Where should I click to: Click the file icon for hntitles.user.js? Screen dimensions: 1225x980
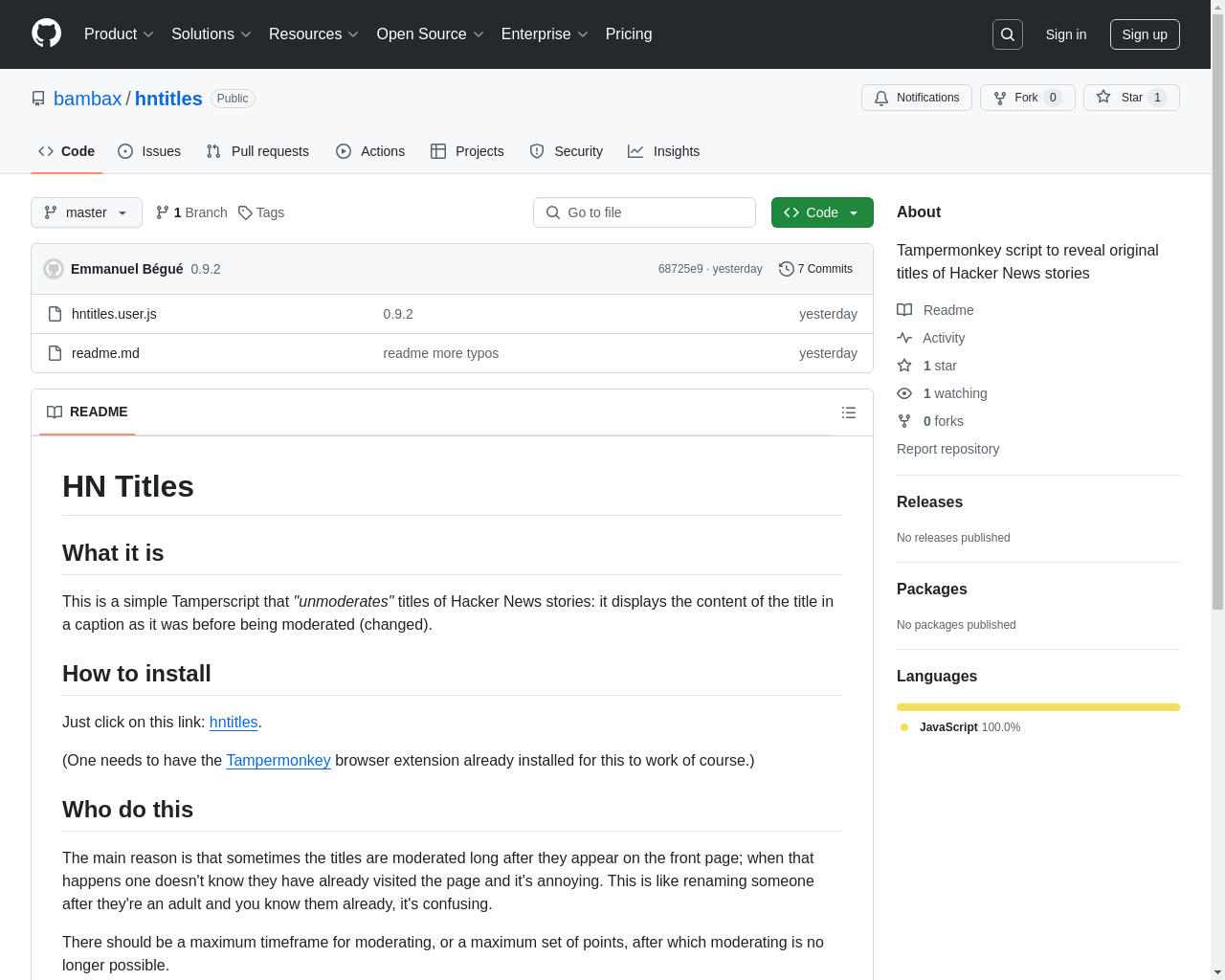tap(56, 314)
